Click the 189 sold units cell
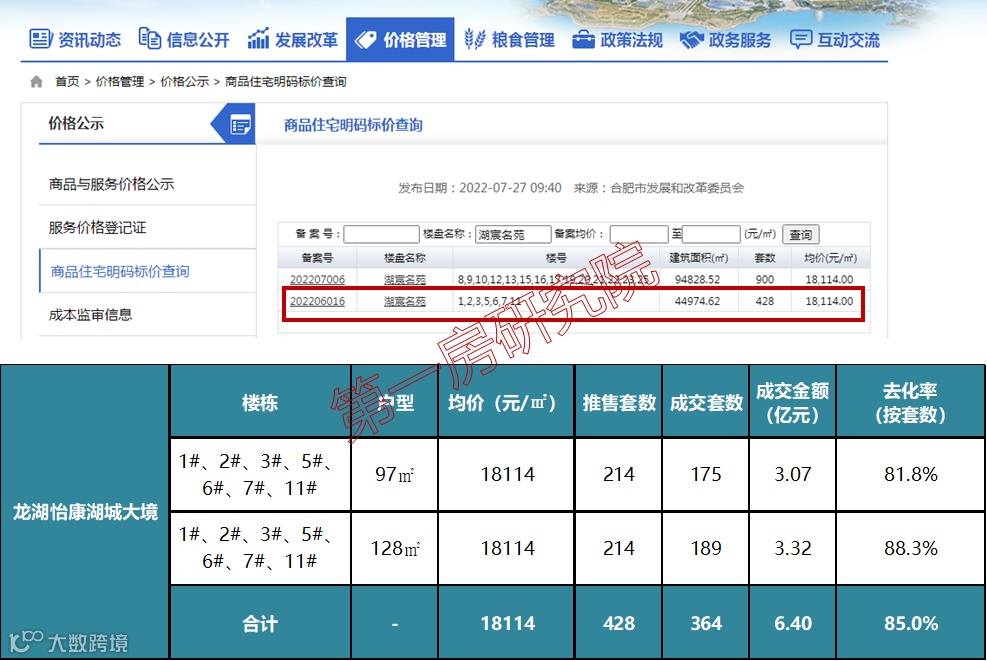987x661 pixels. coord(706,548)
